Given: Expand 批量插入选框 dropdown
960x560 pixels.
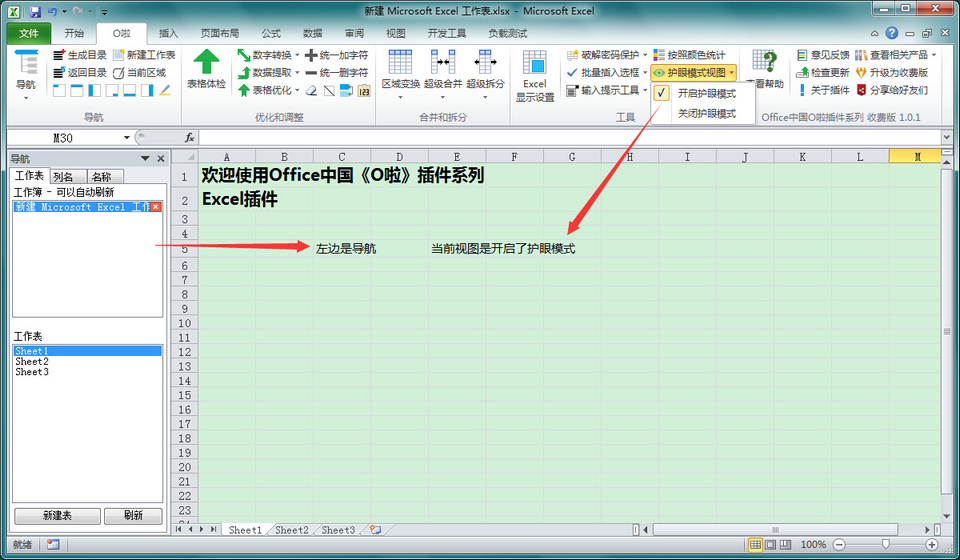Looking at the screenshot, I should tap(645, 73).
